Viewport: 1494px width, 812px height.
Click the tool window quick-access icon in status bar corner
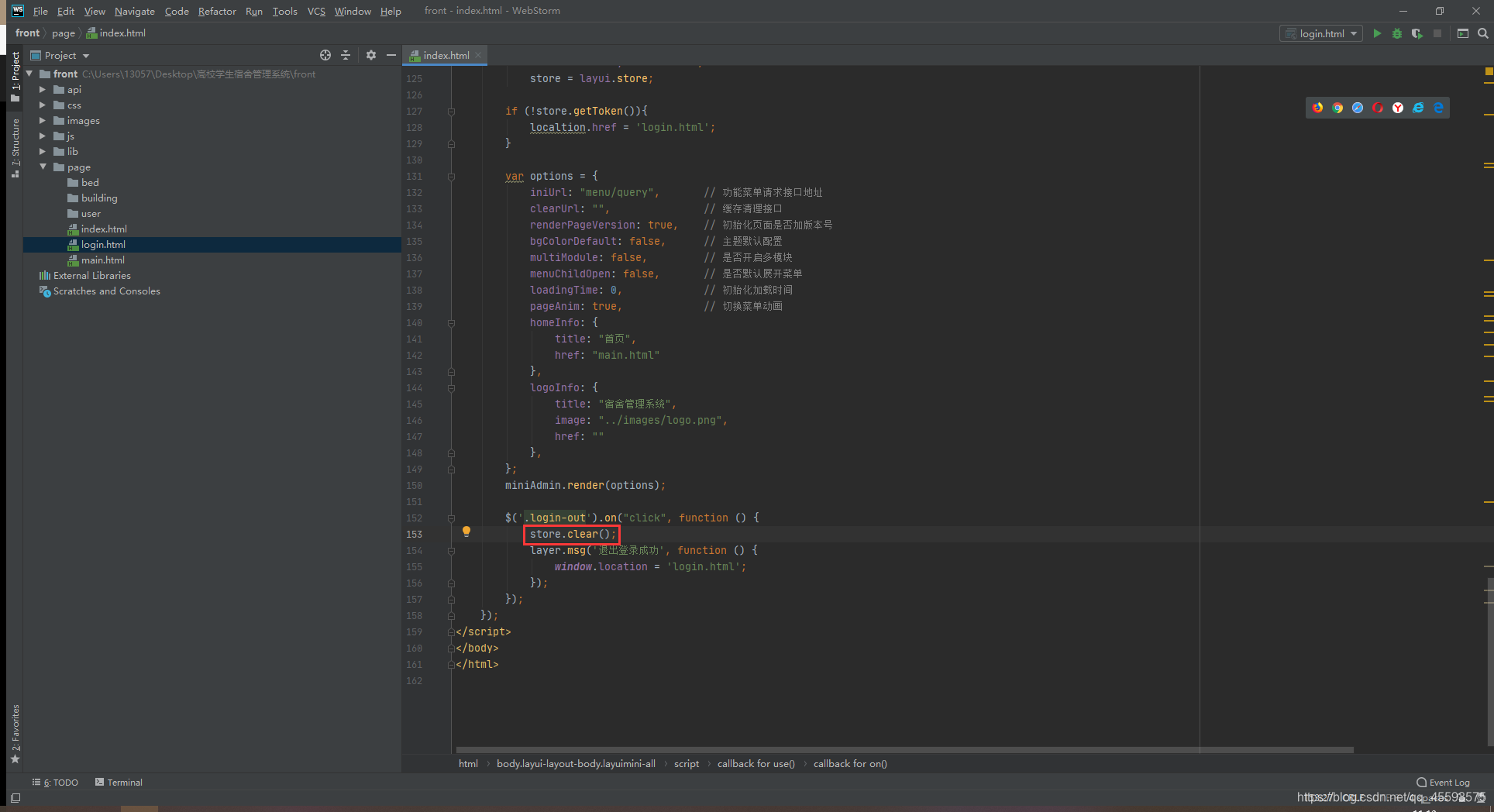pyautogui.click(x=15, y=797)
